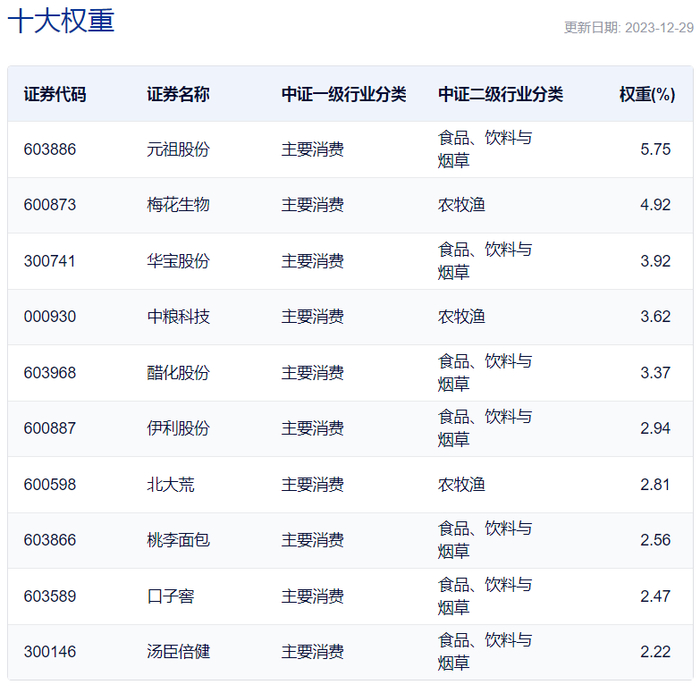Click 食品、饮料与烟草 in the 汤臣倍健 row
Viewport: 700px width, 686px height.
[485, 652]
